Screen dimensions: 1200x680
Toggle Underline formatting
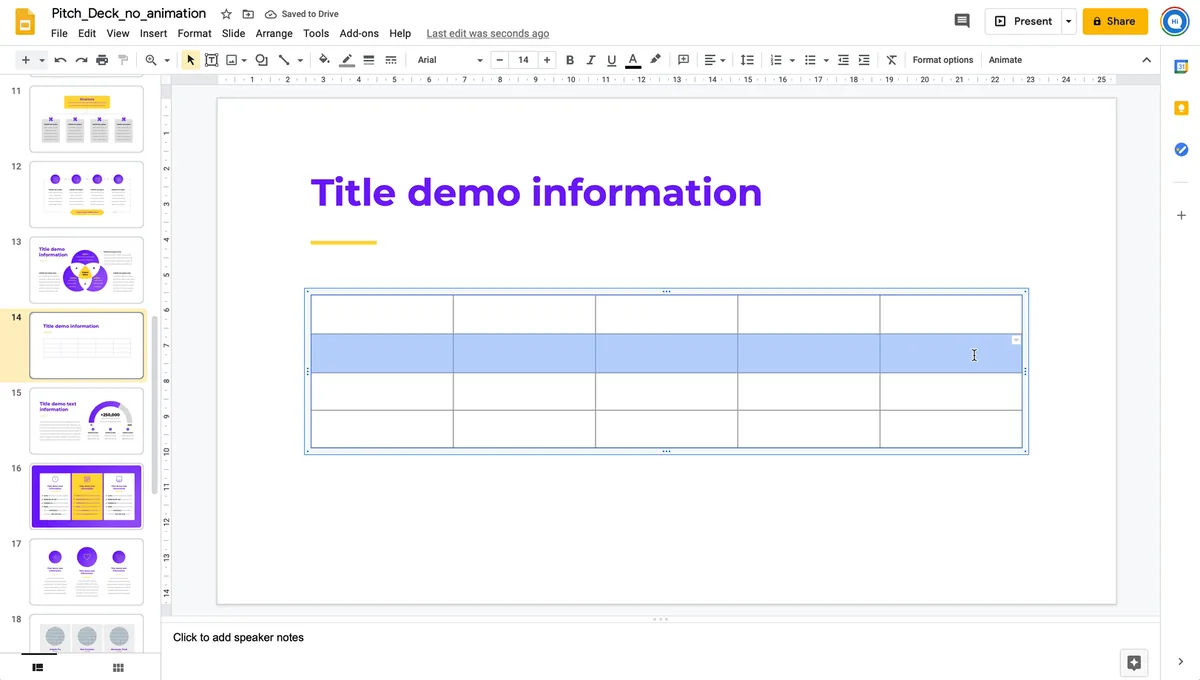click(x=611, y=60)
